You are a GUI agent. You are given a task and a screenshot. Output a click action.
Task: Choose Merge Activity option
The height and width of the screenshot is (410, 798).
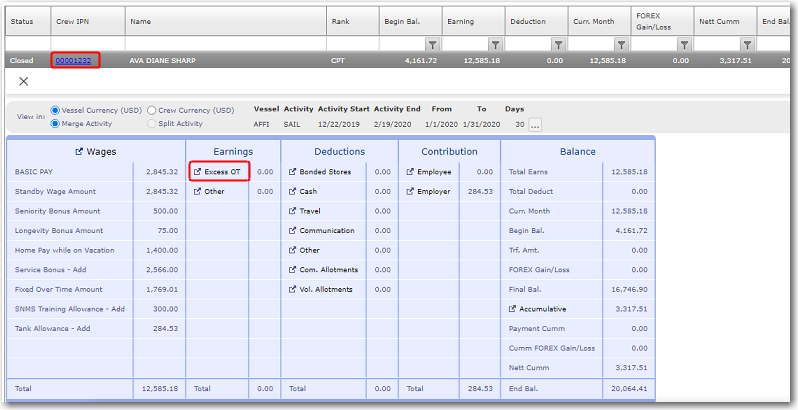tap(55, 123)
